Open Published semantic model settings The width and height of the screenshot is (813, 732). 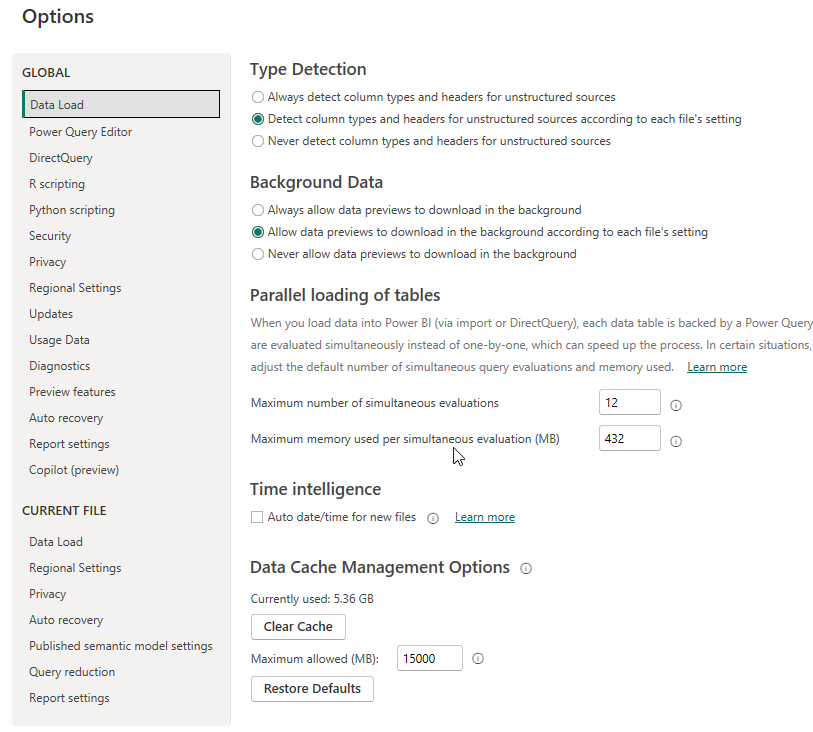pos(121,646)
